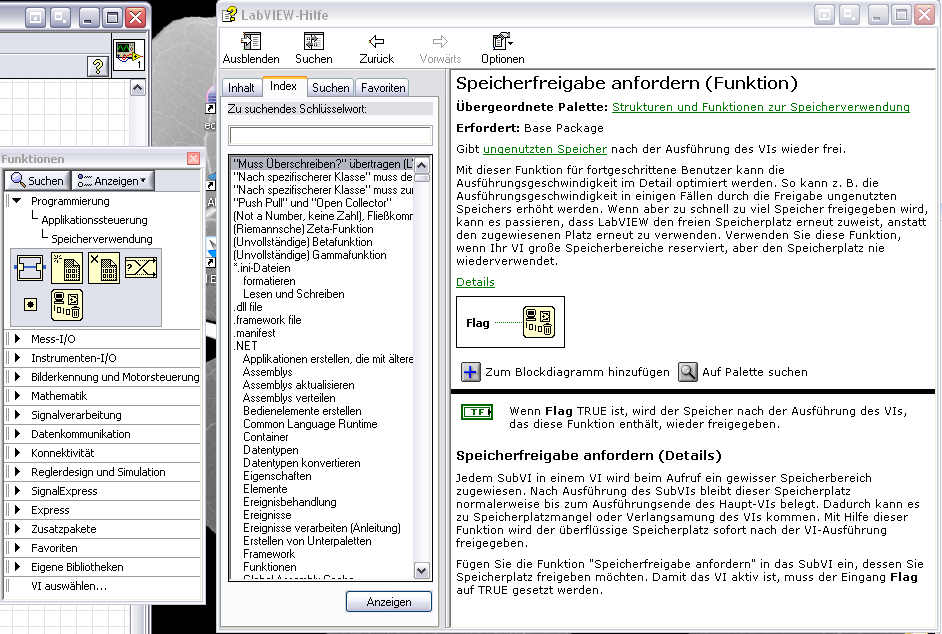942x634 pixels.
Task: Click the VI icon in LabVIEW window
Action: point(129,55)
